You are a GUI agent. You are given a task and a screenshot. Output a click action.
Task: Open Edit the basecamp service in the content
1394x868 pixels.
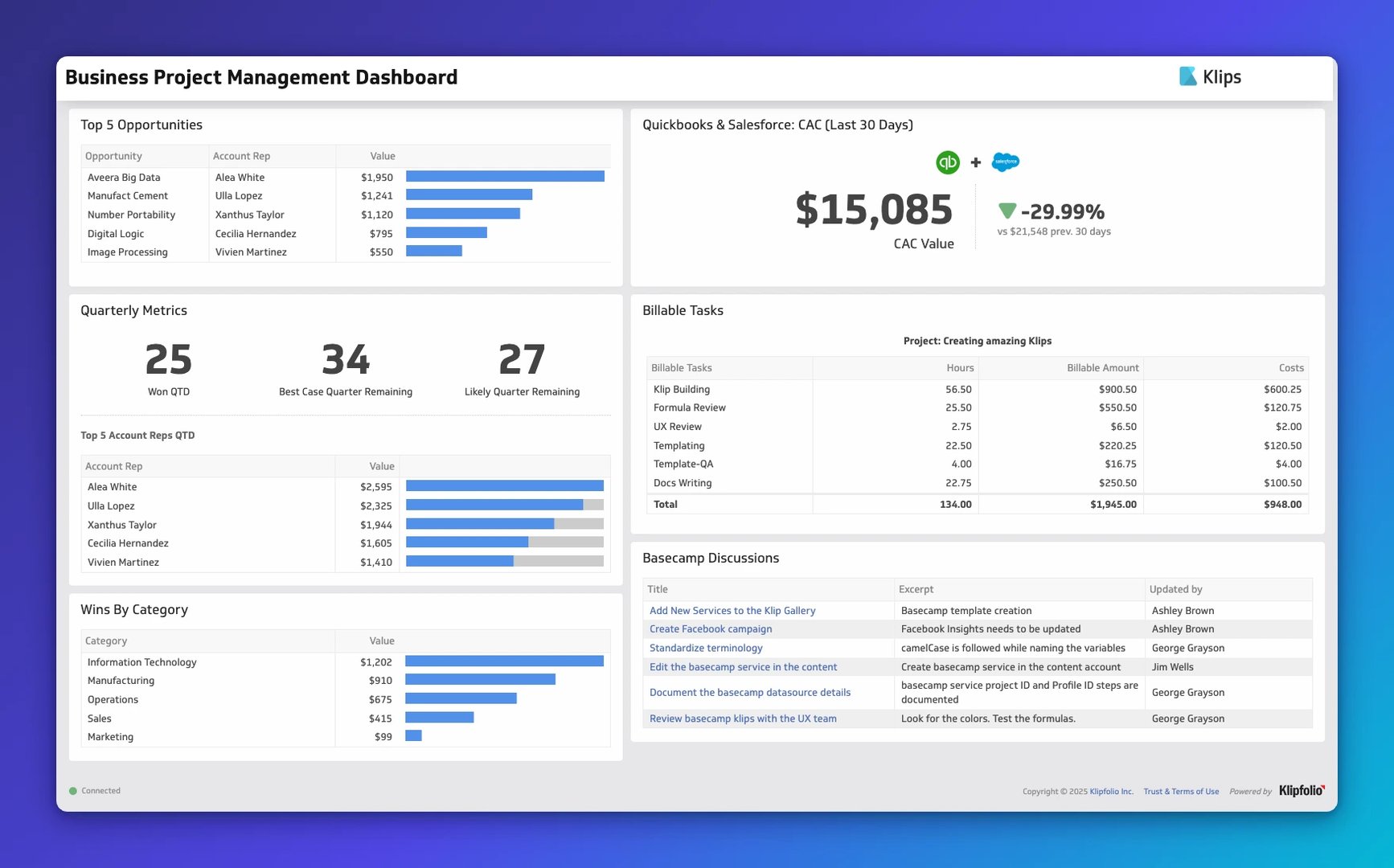click(x=743, y=667)
